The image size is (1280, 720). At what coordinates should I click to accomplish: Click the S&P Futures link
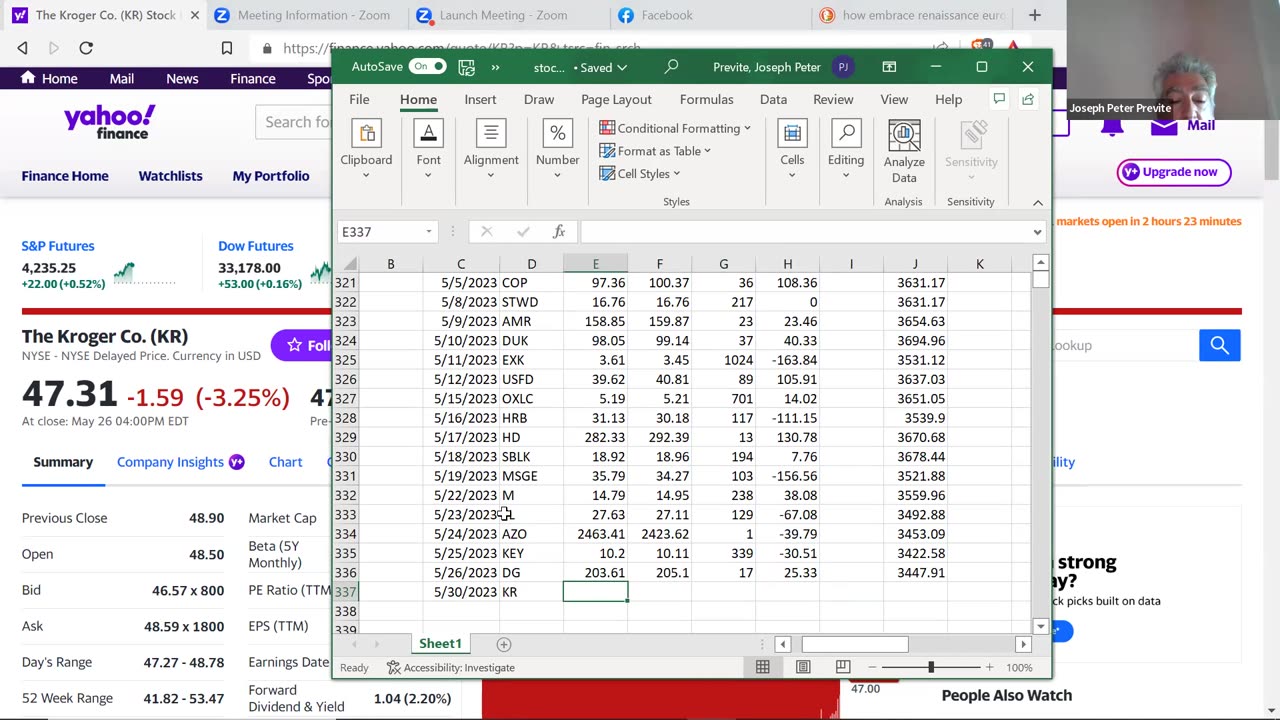pyautogui.click(x=58, y=246)
